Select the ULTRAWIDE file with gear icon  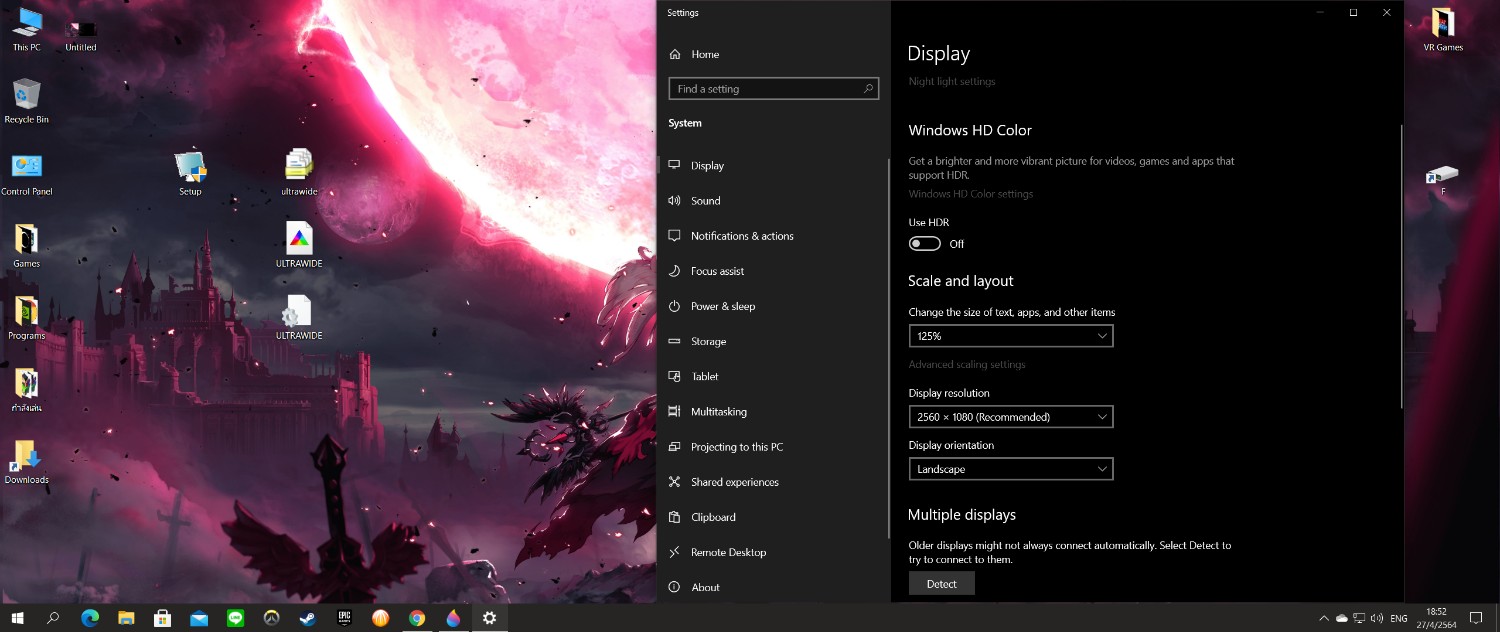(299, 318)
